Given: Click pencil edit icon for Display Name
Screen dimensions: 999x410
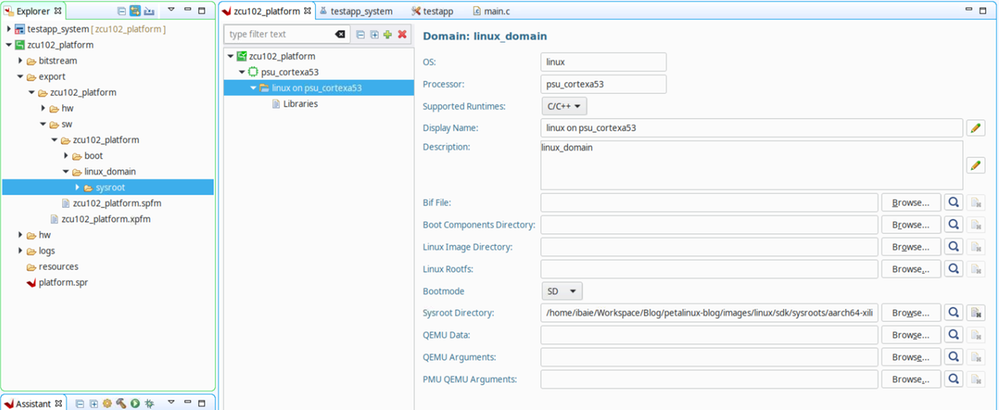Looking at the screenshot, I should click(x=976, y=128).
